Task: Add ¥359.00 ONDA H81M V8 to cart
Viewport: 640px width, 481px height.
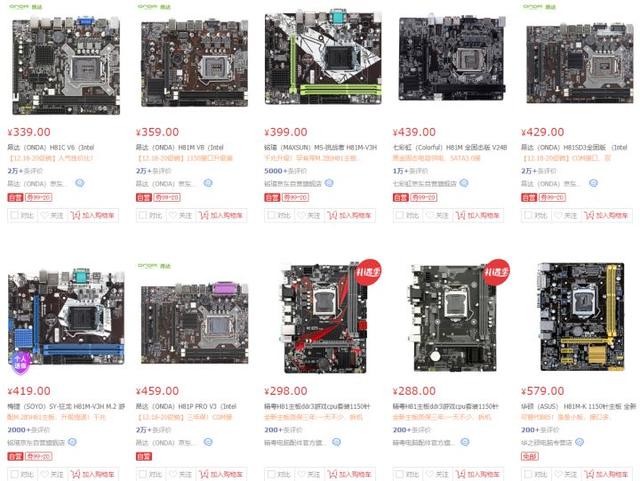Action: click(x=221, y=215)
